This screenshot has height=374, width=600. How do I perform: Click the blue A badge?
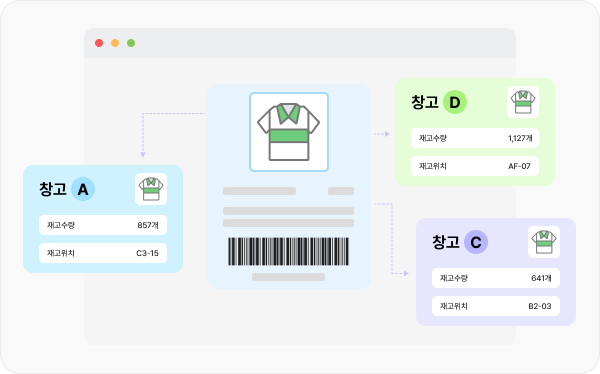point(83,189)
